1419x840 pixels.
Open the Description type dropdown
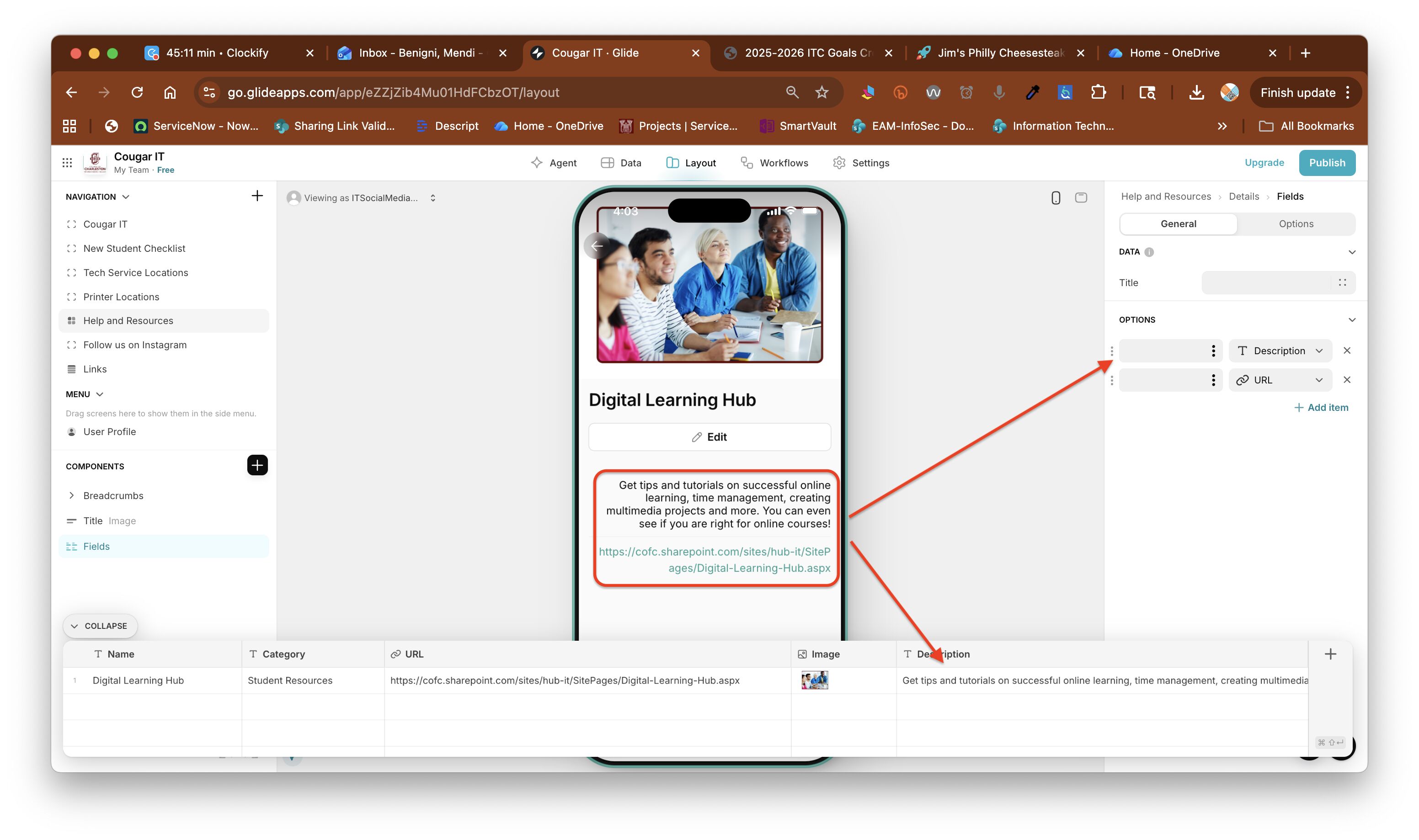point(1280,351)
